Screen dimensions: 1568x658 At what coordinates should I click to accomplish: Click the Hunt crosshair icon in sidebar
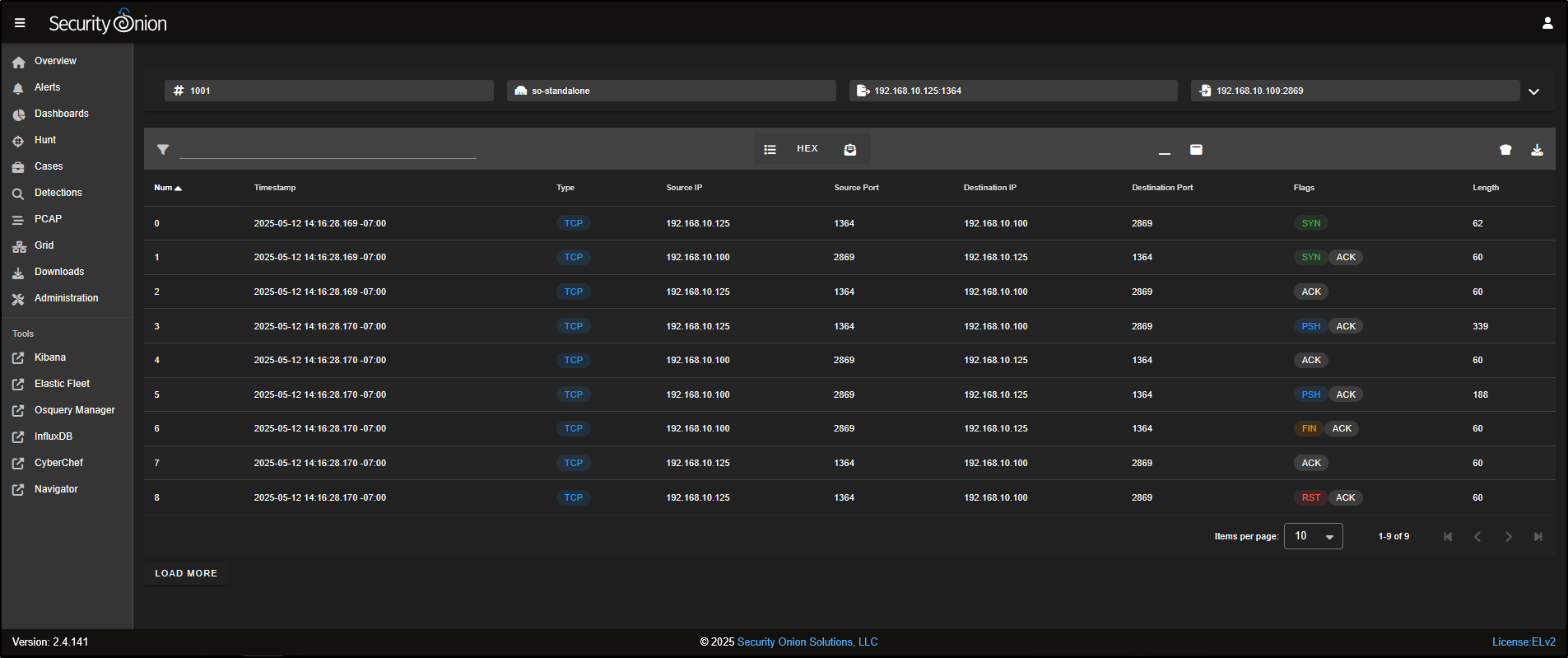(x=18, y=141)
